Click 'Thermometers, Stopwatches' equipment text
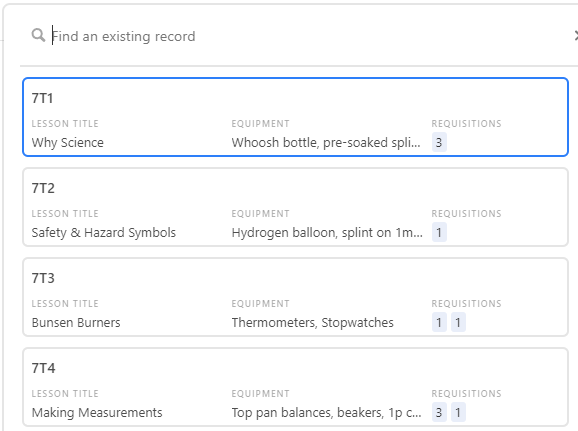 (x=313, y=323)
